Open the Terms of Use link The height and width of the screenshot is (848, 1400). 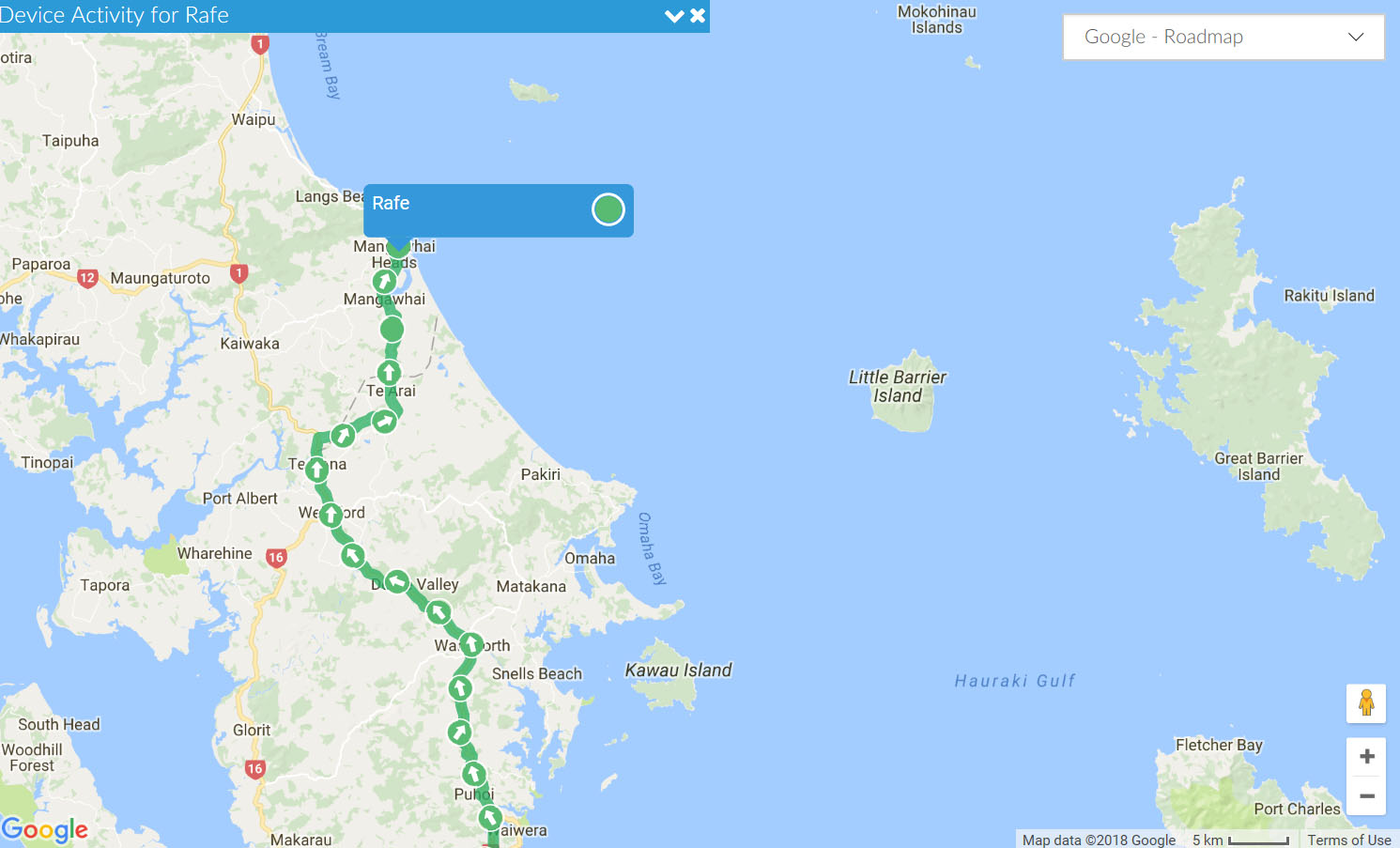tap(1349, 840)
